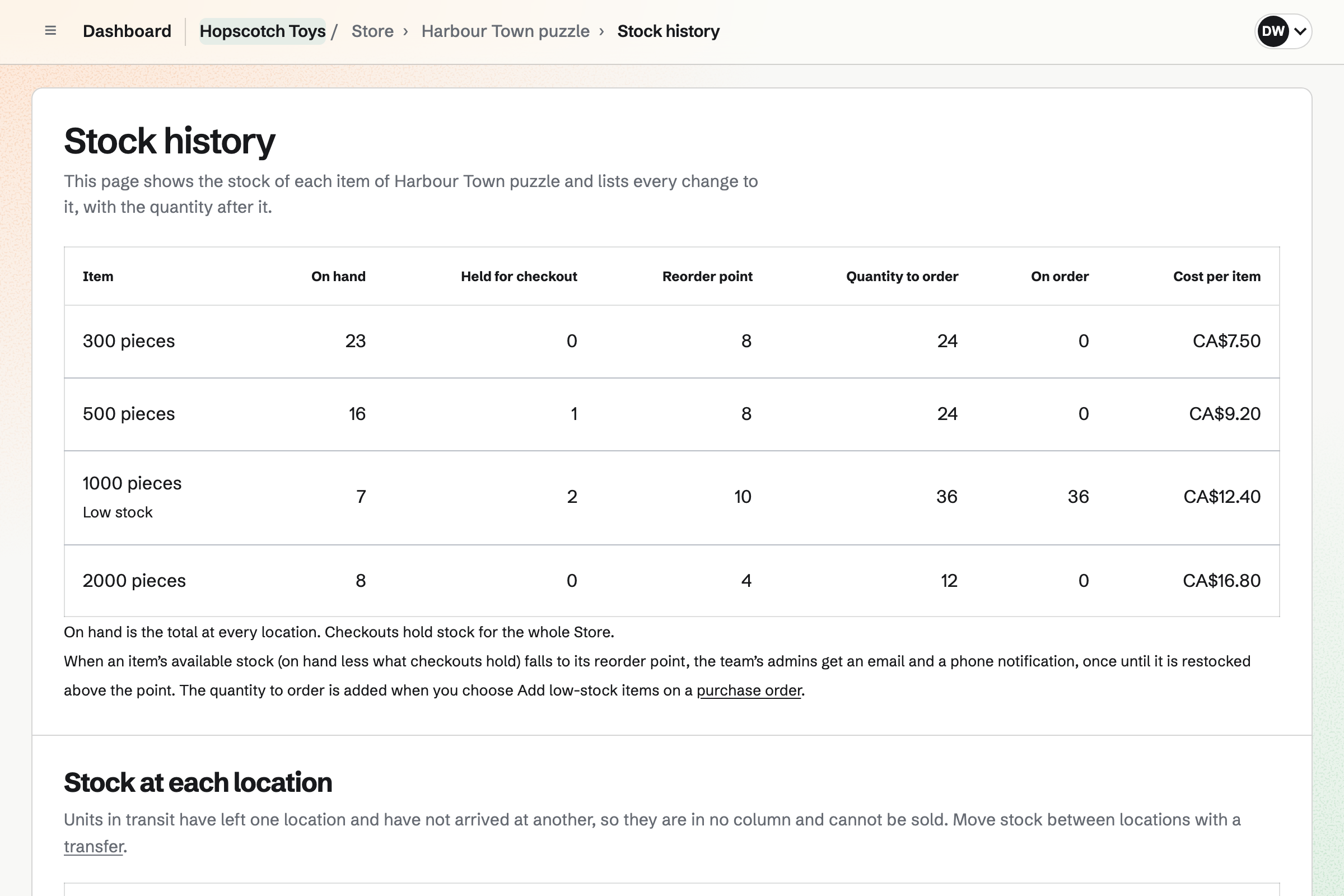Follow the purchase order link
The image size is (1344, 896).
click(749, 690)
